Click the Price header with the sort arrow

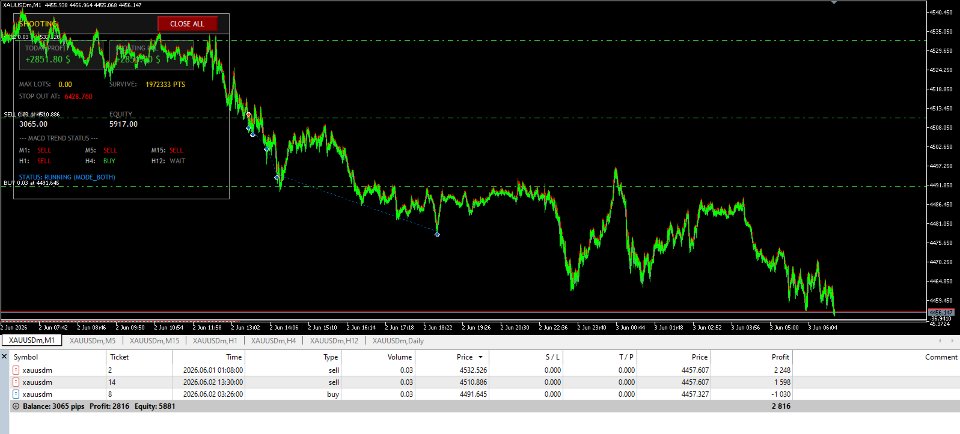[x=470, y=357]
